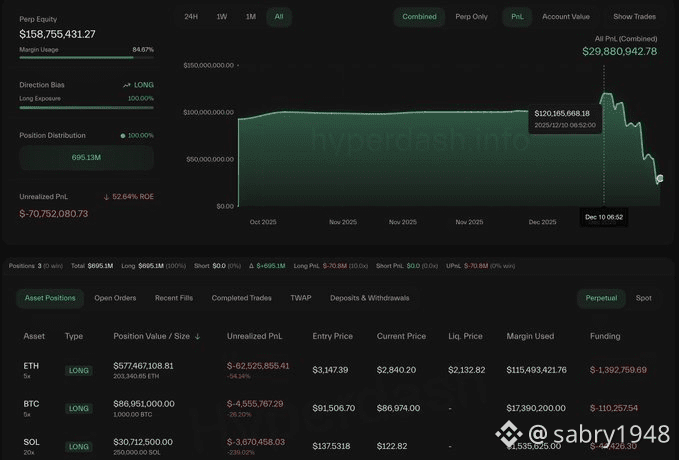Screen dimensions: 679x460
Task: Click SOL position value $30,712,500.00
Action: [x=143, y=442]
